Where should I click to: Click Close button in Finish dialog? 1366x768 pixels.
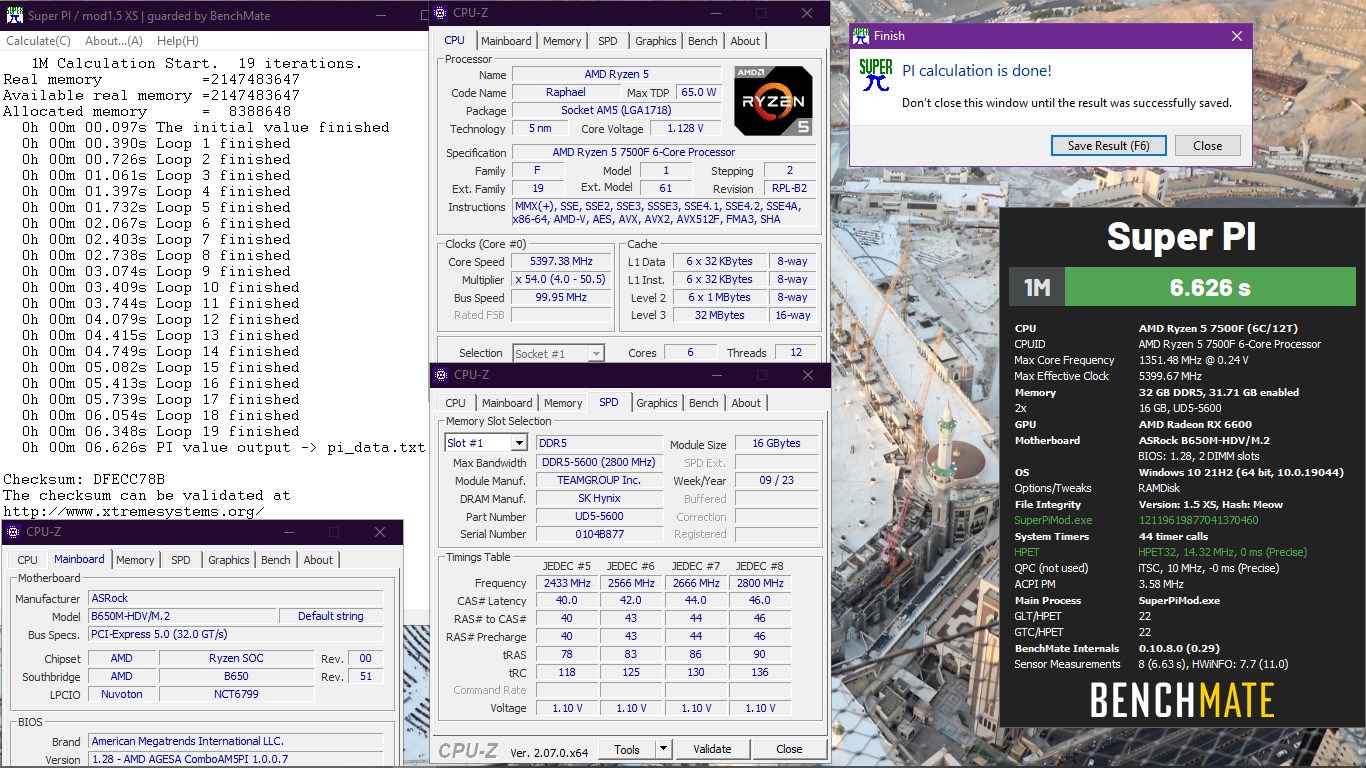[x=1207, y=145]
